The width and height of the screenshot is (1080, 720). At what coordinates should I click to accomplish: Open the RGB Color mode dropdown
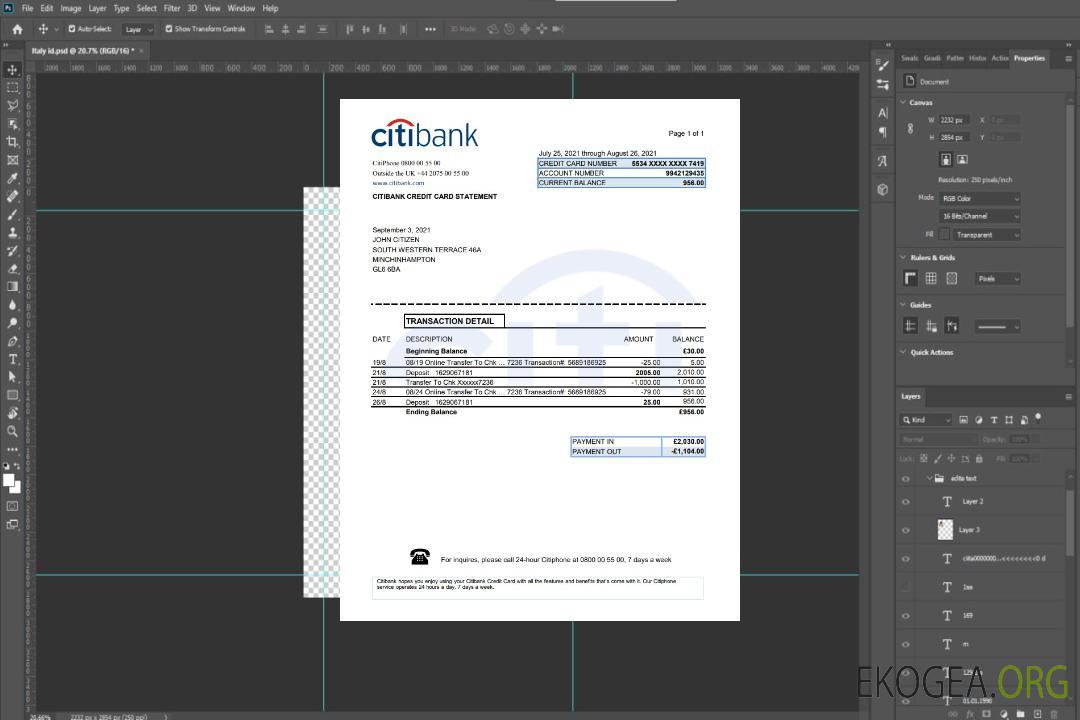[979, 198]
